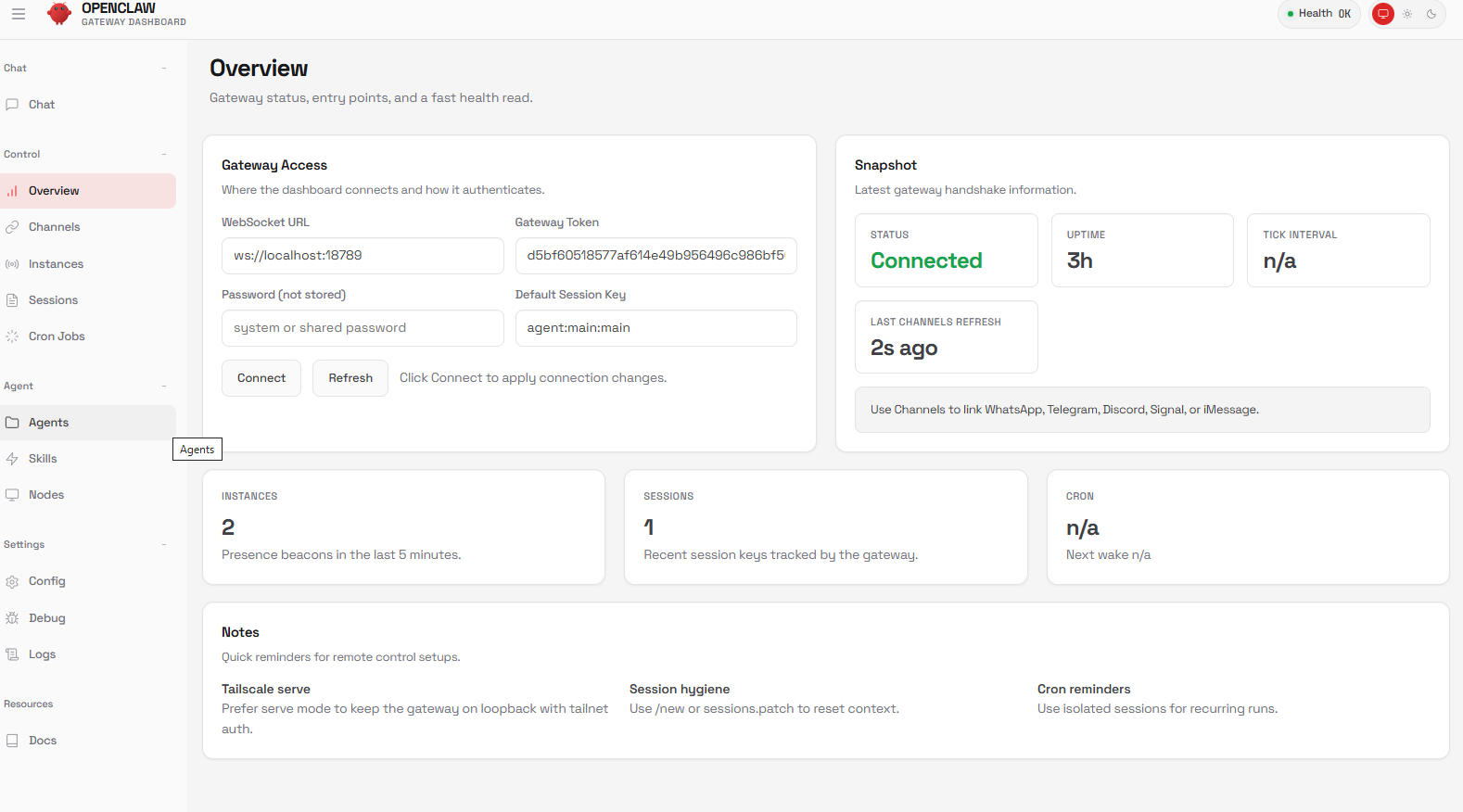Switch to dark theme moon icon
1463x812 pixels.
pyautogui.click(x=1431, y=14)
